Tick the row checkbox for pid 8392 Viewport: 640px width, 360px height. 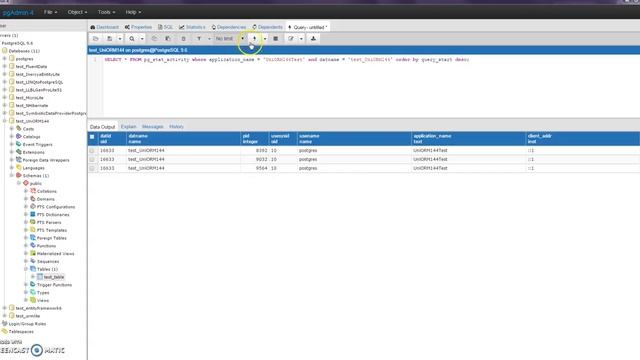92,151
